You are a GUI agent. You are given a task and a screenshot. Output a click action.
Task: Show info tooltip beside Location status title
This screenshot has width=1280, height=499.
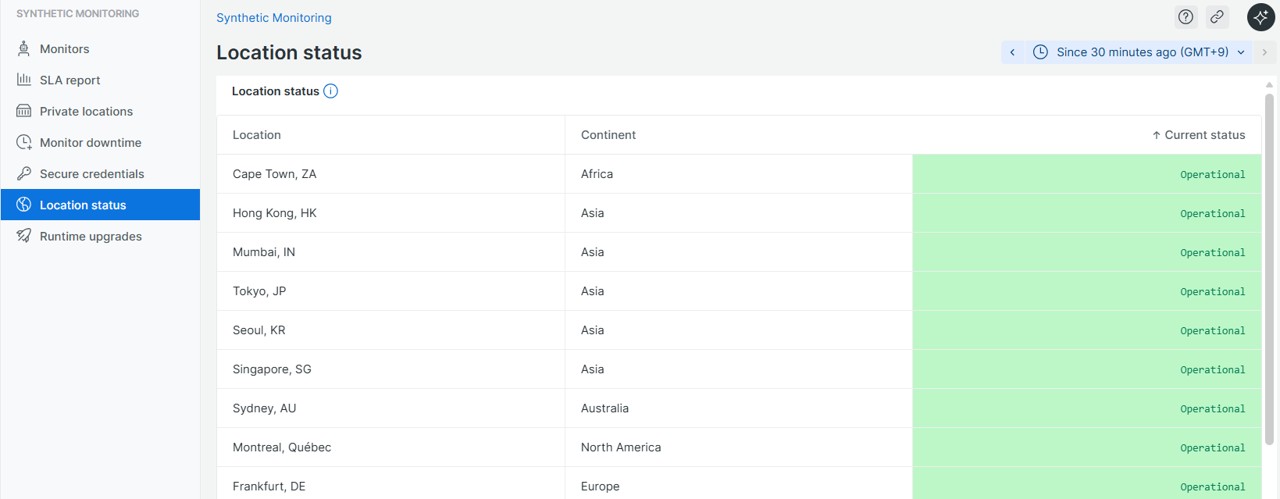tap(331, 91)
